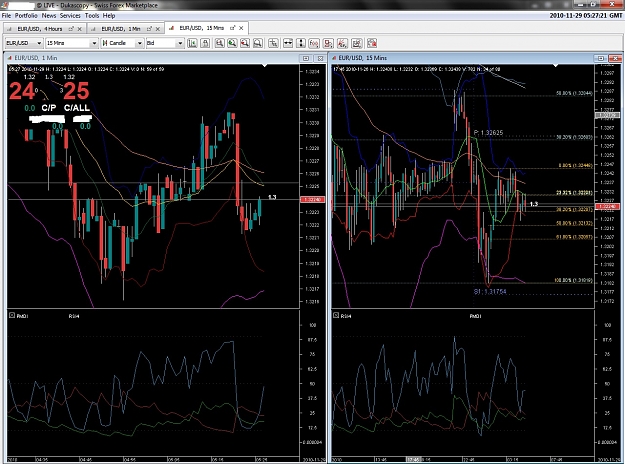Close the EUR/USD 1 Min tab

pos(158,29)
